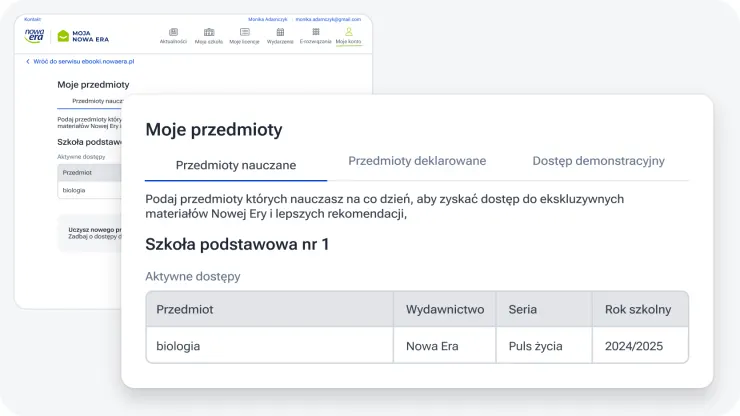This screenshot has width=740, height=416.
Task: Click the Moja szkoła building icon
Action: pos(209,32)
